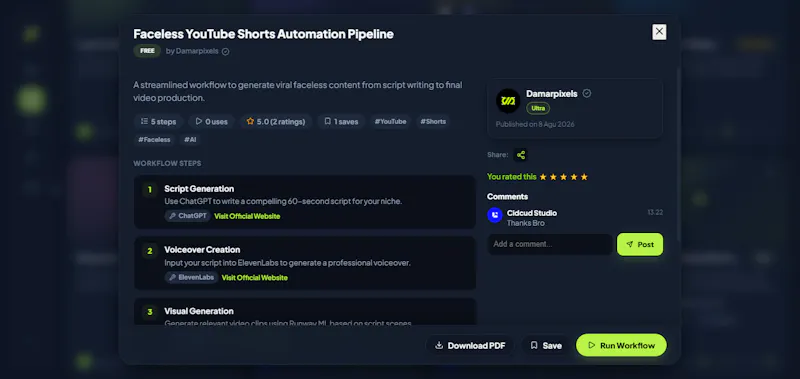Post the comment

tap(640, 244)
